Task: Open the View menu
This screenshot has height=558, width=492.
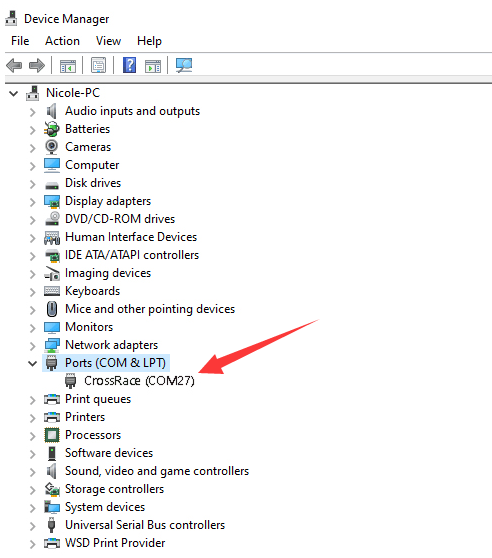Action: [108, 41]
